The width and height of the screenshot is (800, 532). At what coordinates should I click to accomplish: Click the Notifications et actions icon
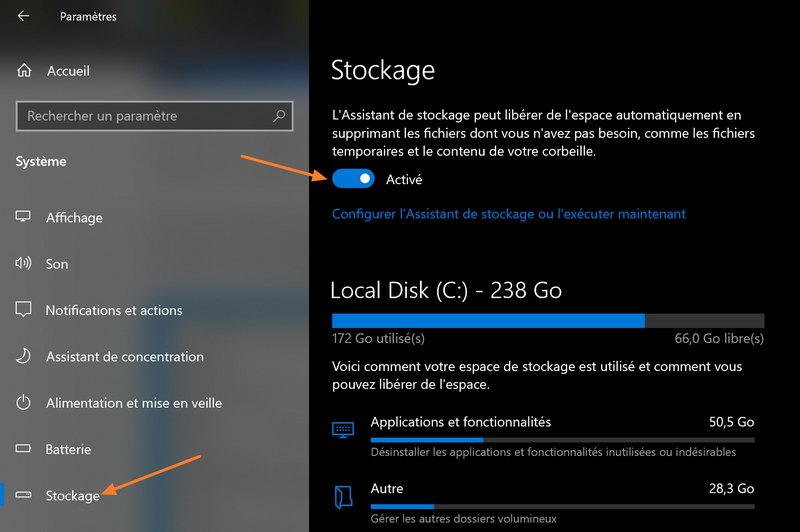coord(25,310)
